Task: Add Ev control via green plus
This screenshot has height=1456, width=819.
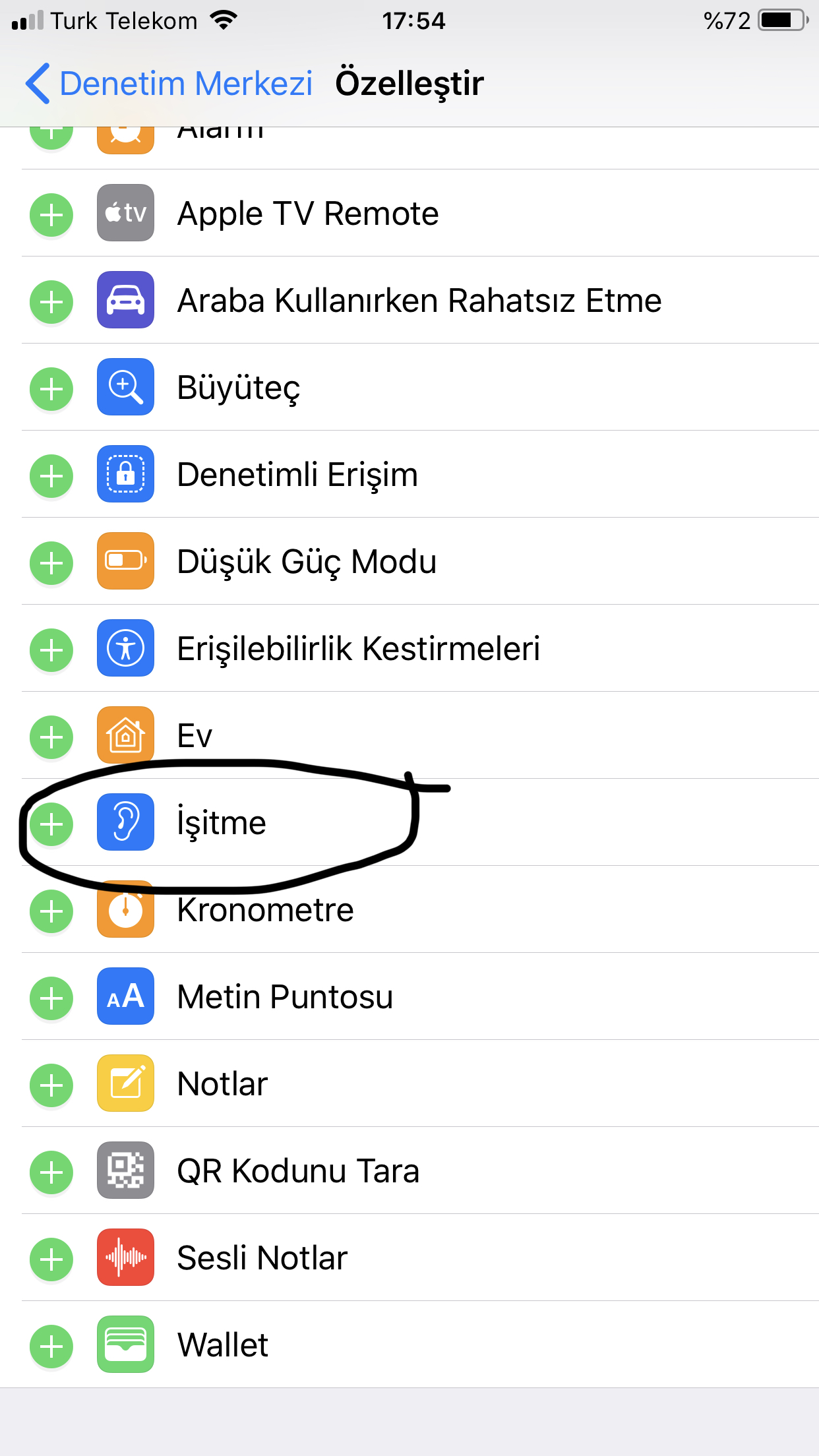Action: 51,737
